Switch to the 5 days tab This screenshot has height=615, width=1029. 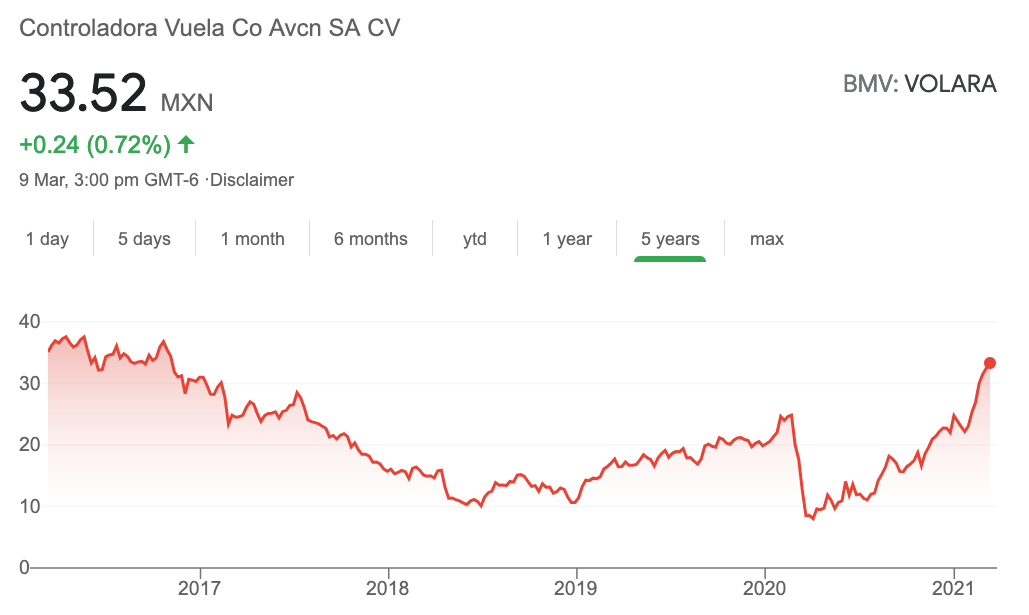click(144, 239)
